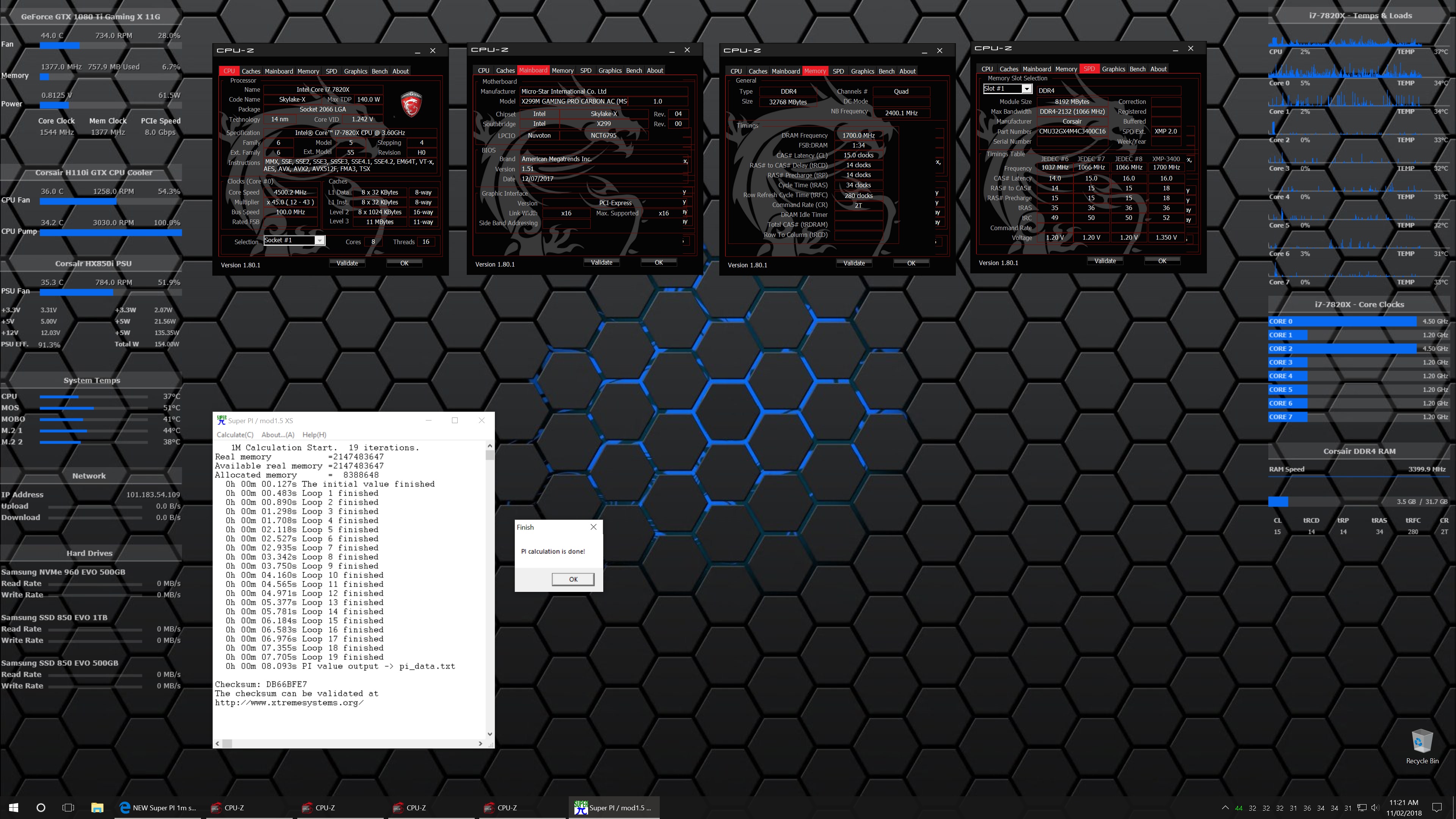Expand hidden system tray icons chevron

pyautogui.click(x=1225, y=808)
